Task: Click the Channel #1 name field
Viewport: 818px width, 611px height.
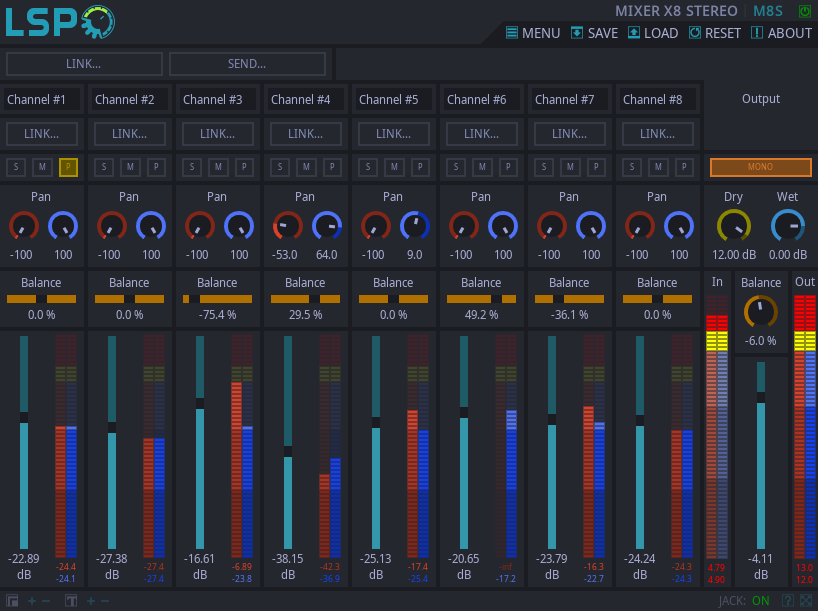Action: [42, 100]
